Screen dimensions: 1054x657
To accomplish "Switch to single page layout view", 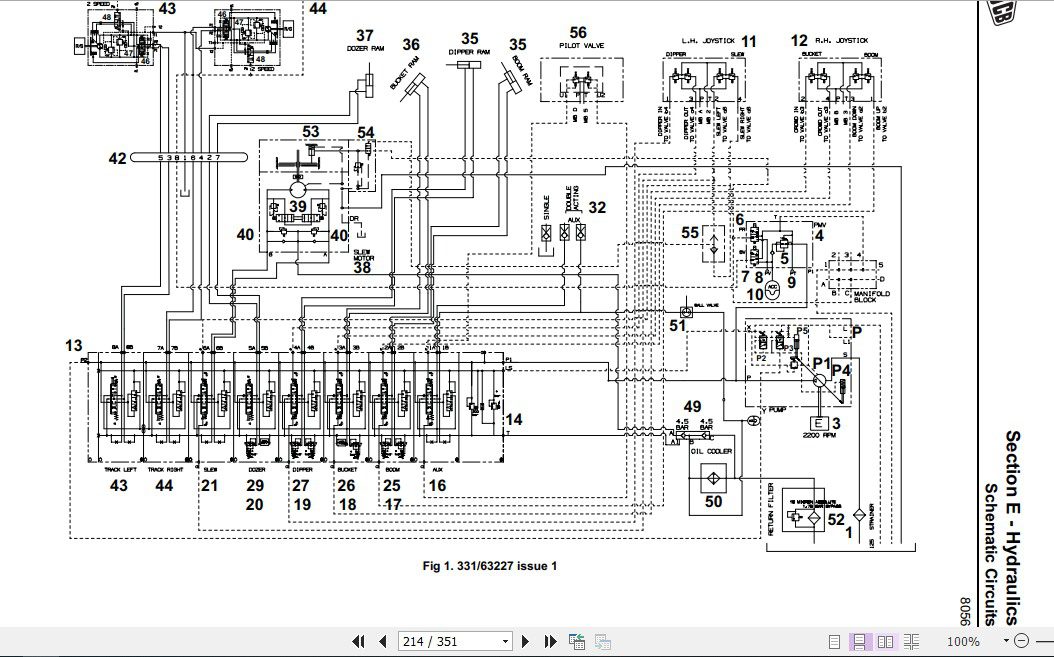I will pyautogui.click(x=834, y=641).
